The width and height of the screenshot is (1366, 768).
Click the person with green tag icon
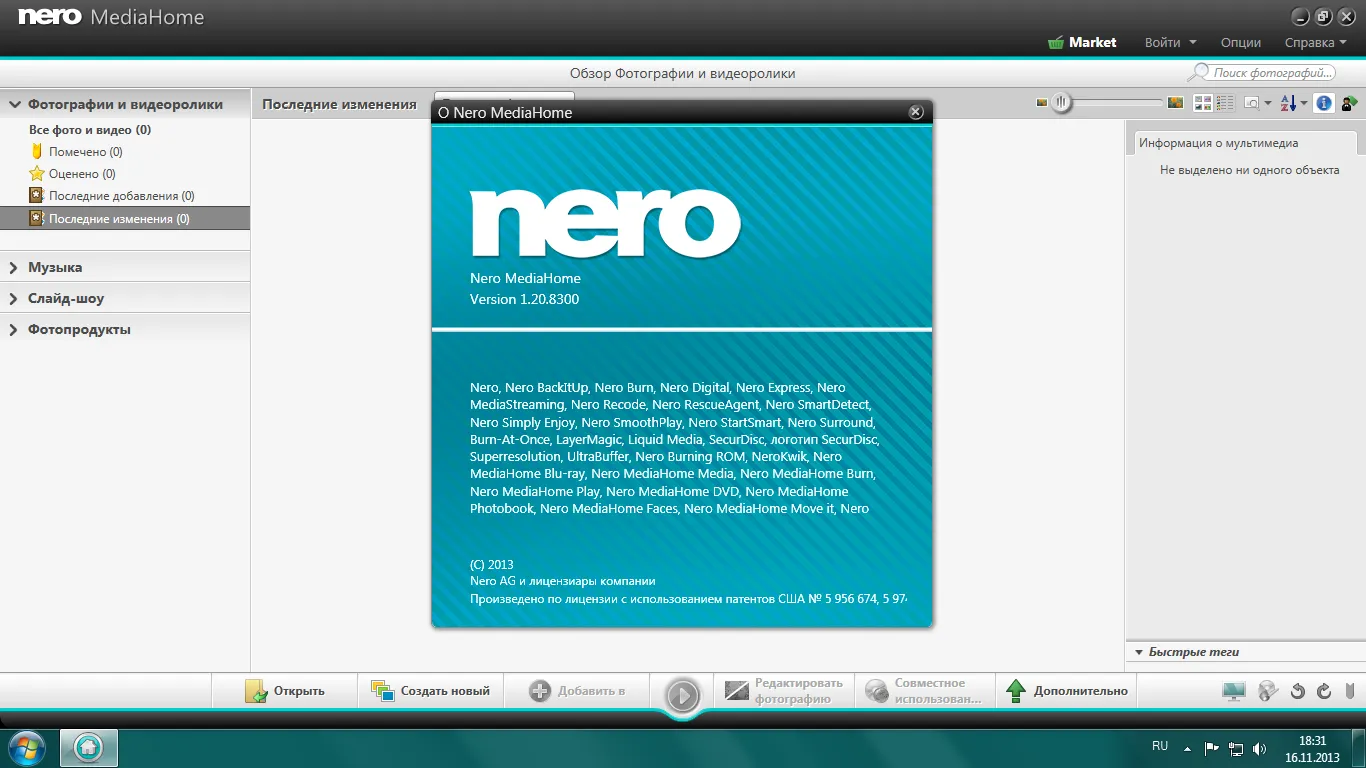coord(1349,103)
